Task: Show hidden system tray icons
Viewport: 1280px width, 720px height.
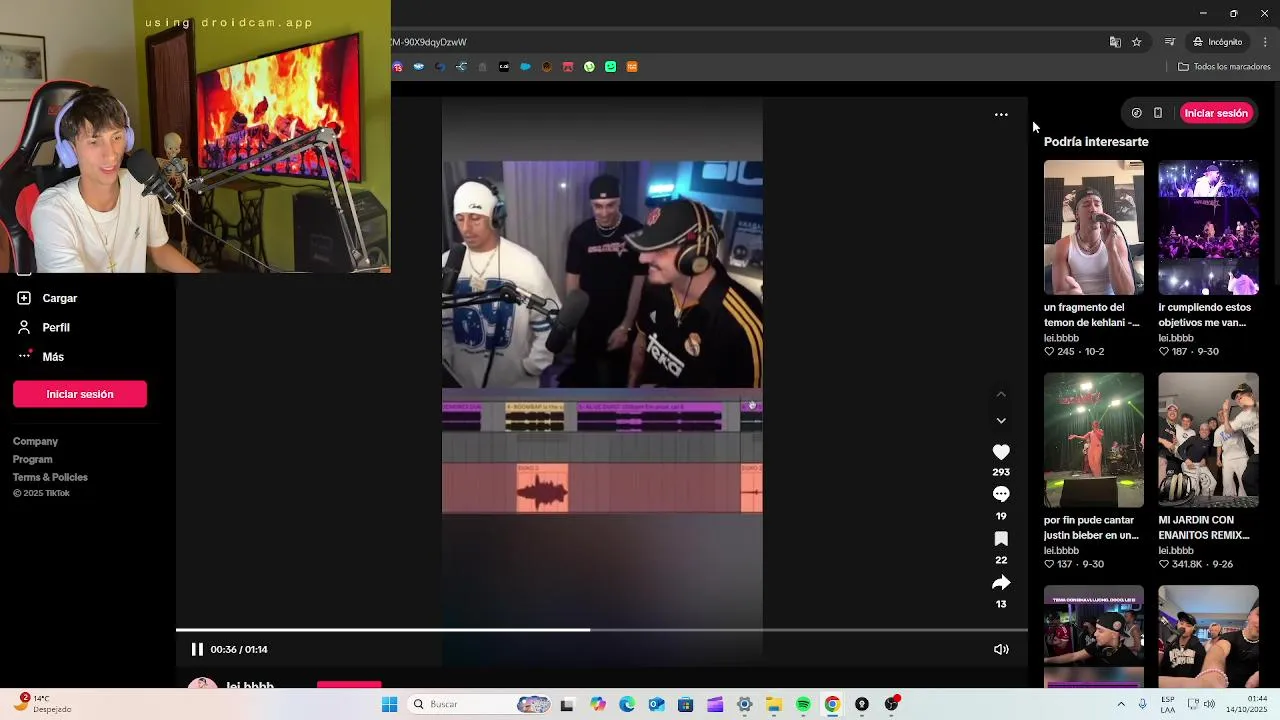Action: click(x=1121, y=704)
